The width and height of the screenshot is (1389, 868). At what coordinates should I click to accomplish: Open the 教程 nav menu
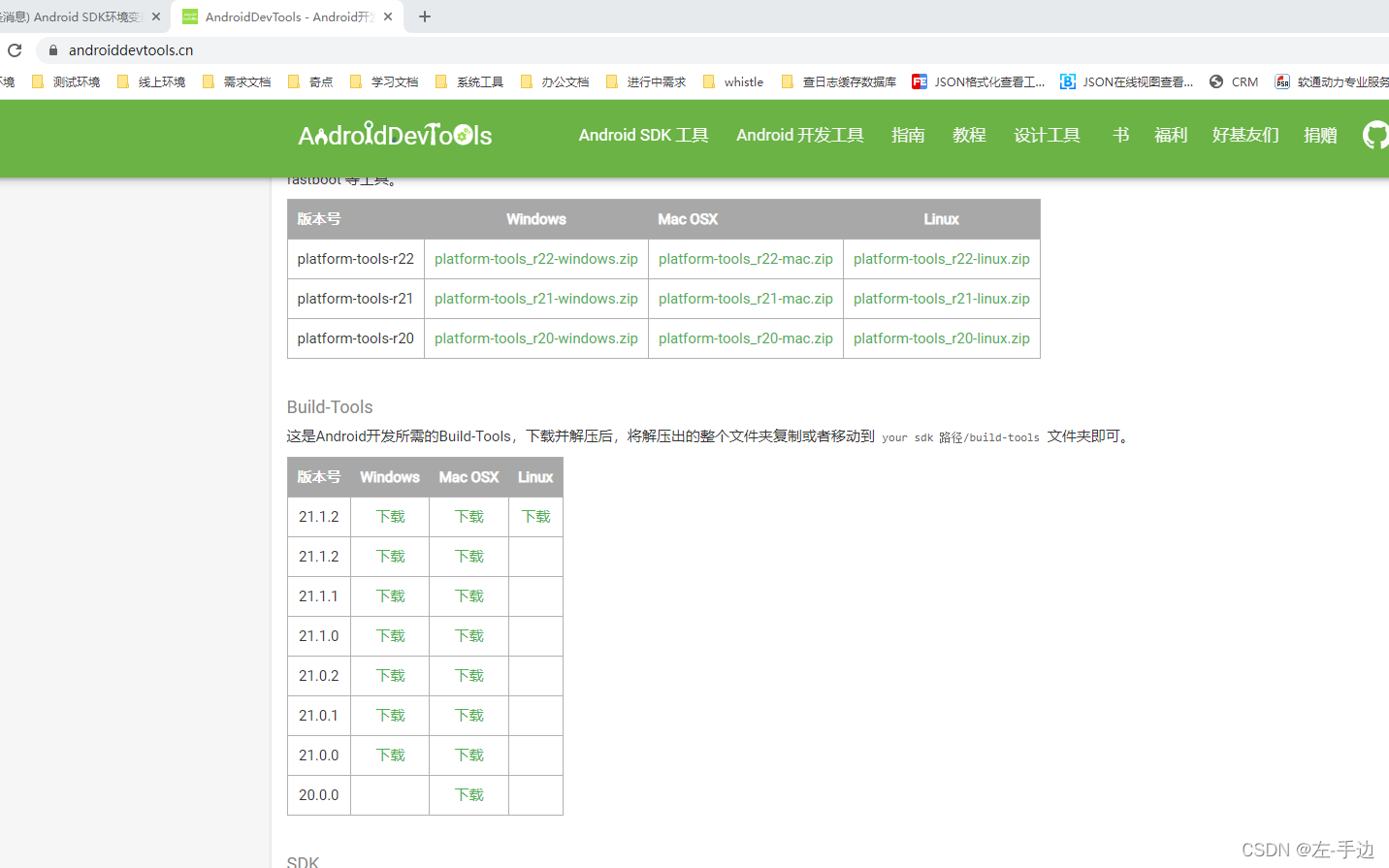(969, 135)
